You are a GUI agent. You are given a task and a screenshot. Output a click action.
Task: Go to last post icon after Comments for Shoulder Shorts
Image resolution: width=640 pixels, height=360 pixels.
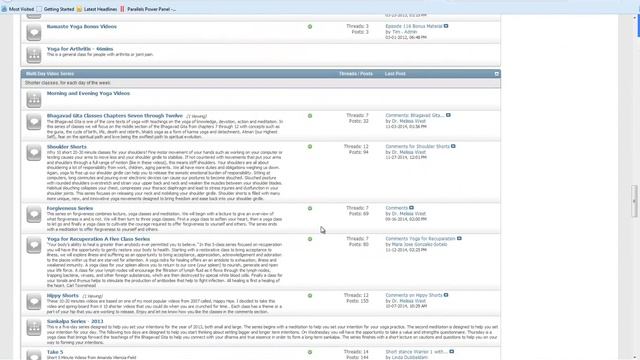click(453, 146)
